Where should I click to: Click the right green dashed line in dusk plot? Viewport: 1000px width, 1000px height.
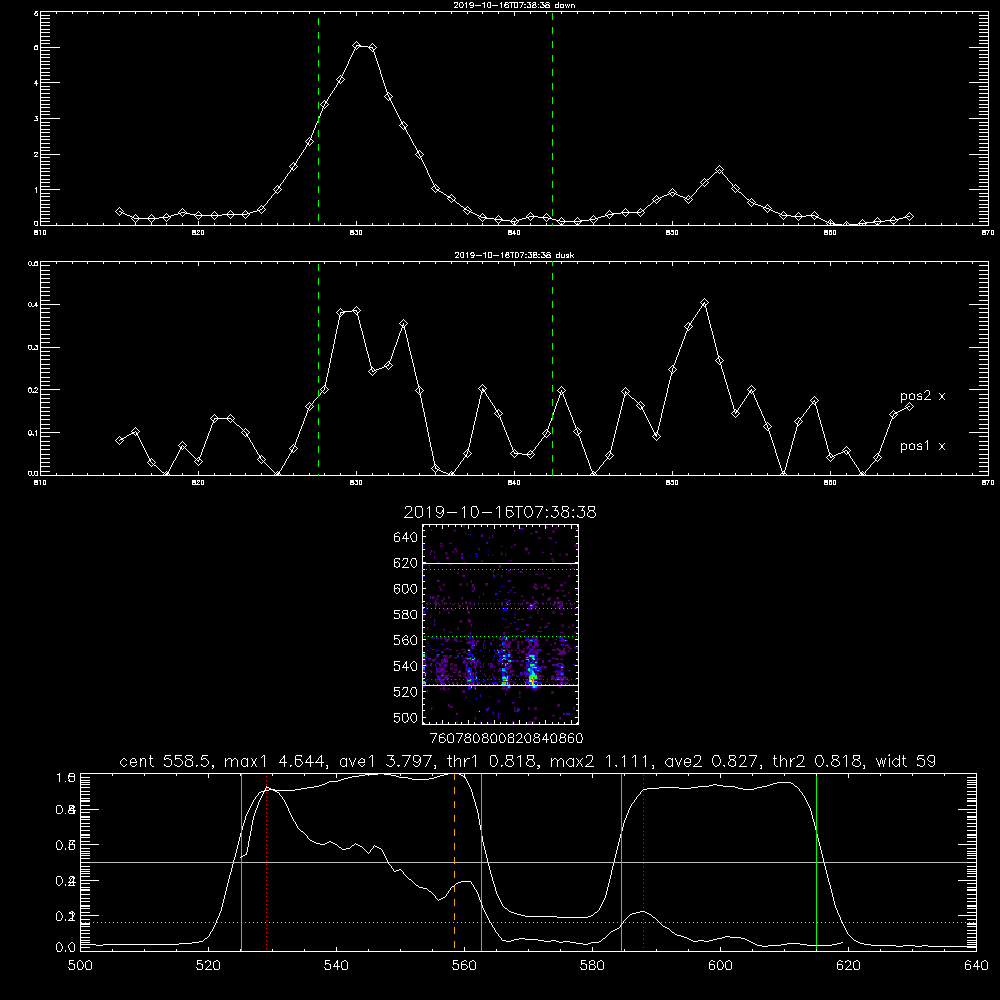click(x=552, y=369)
